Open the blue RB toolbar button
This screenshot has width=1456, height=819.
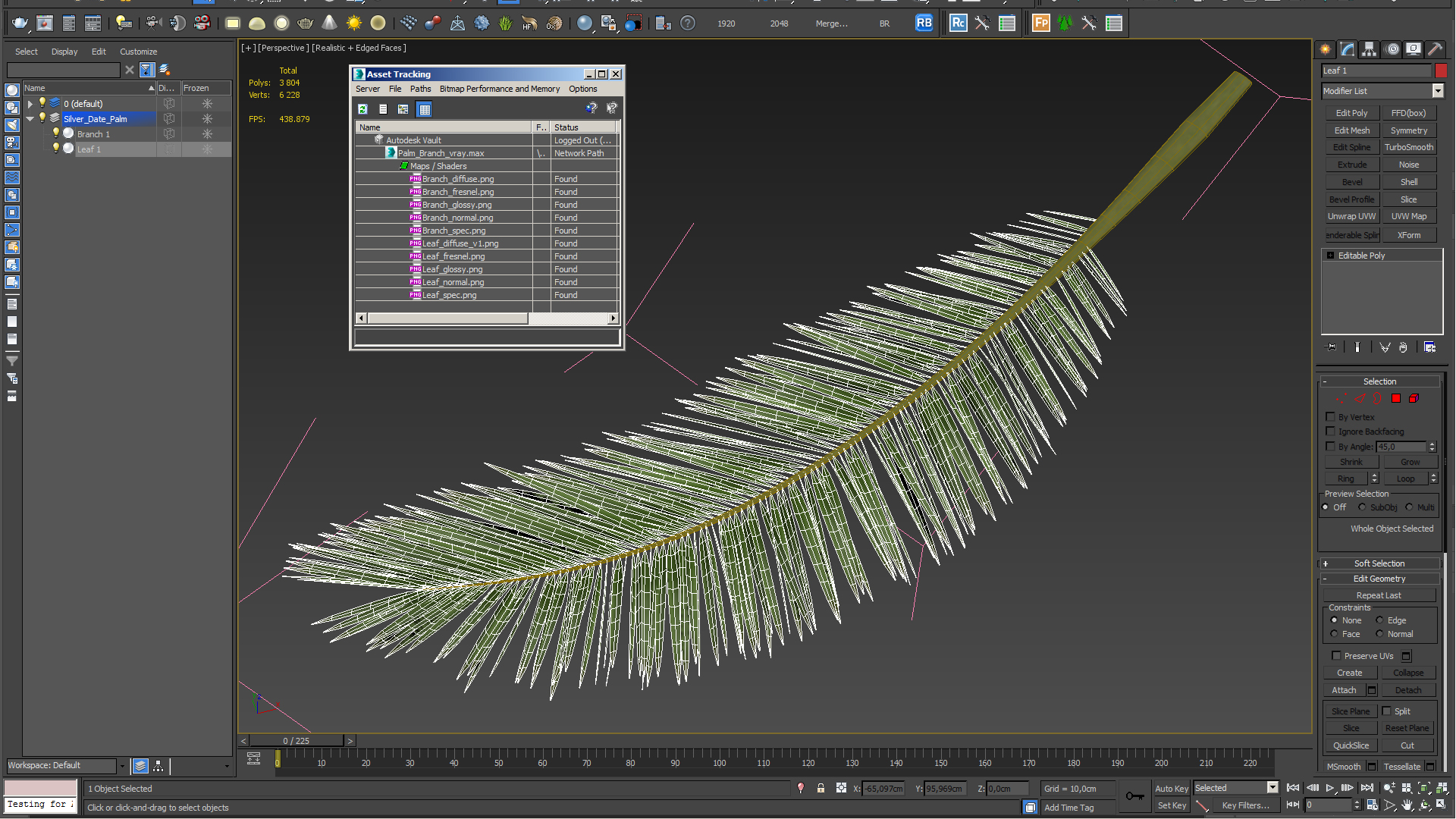click(924, 24)
